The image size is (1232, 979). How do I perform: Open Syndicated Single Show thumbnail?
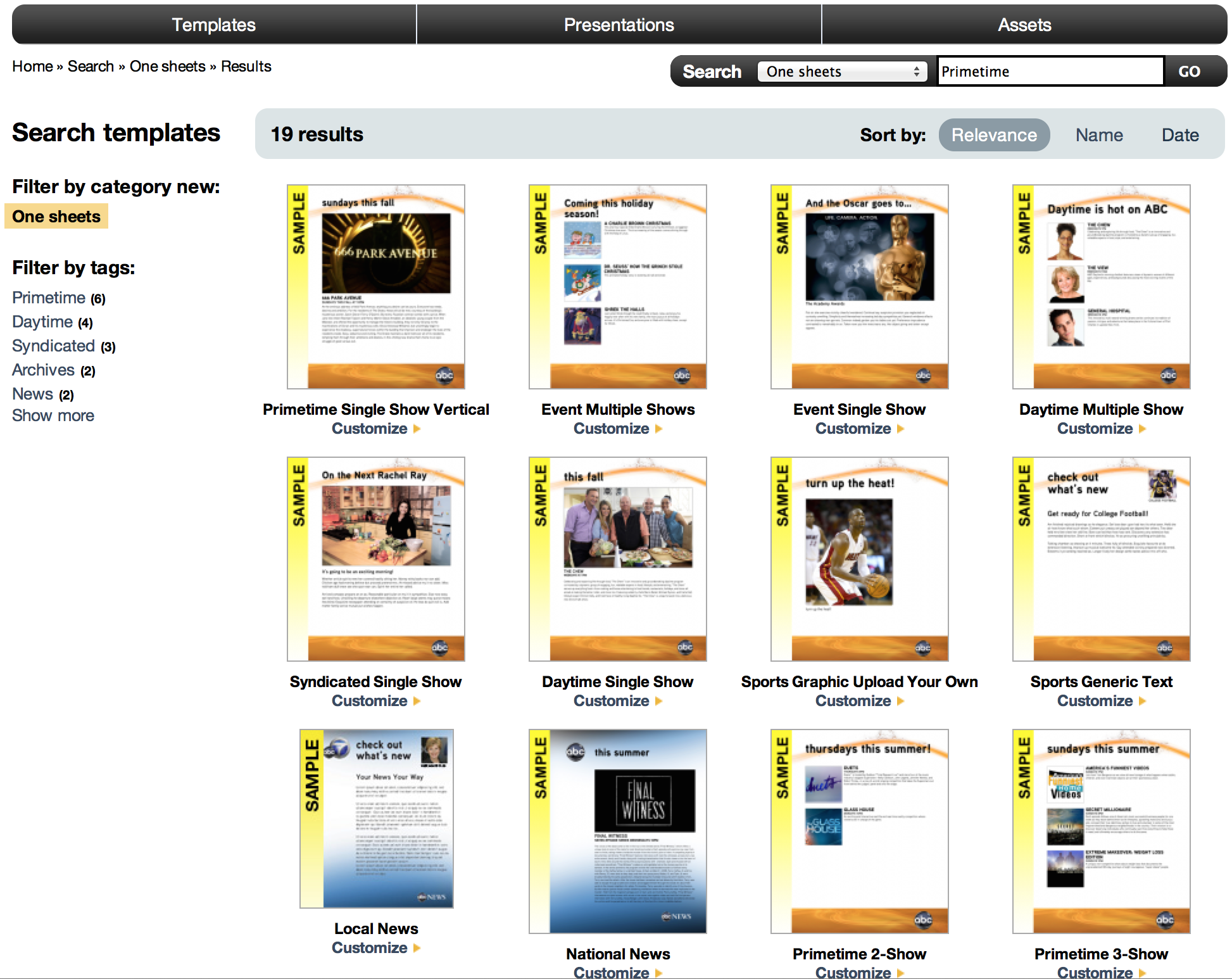(376, 559)
